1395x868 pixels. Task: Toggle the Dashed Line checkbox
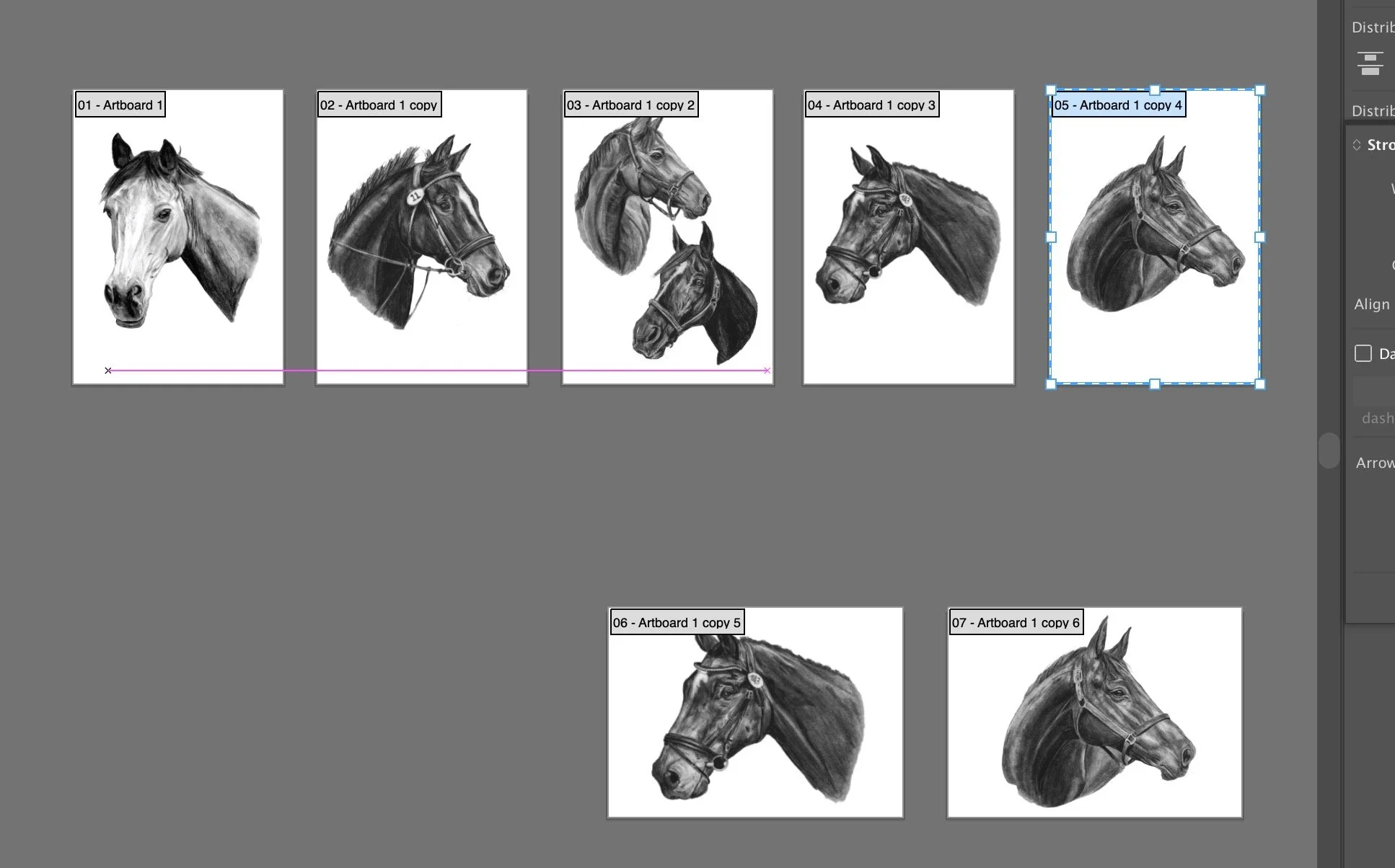pyautogui.click(x=1363, y=353)
